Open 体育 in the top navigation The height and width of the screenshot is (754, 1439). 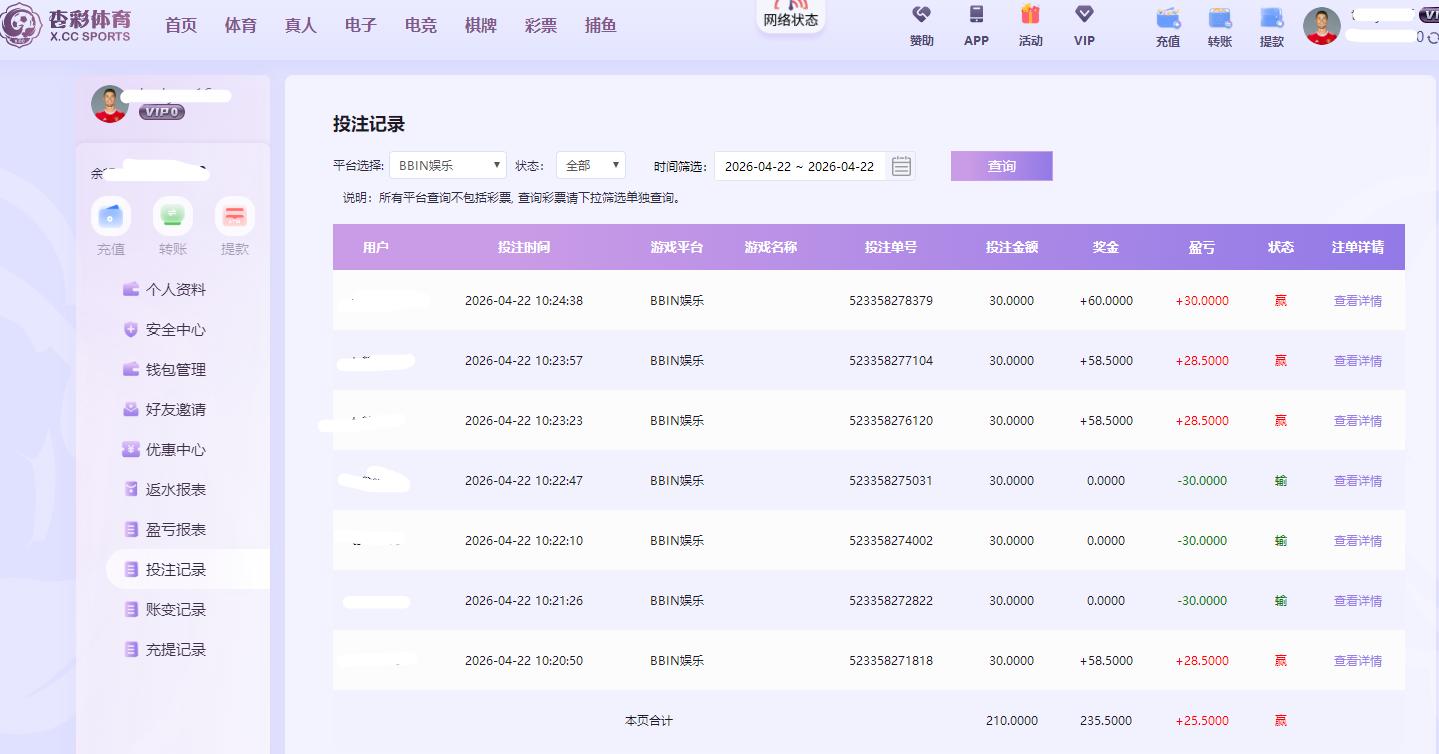(241, 26)
